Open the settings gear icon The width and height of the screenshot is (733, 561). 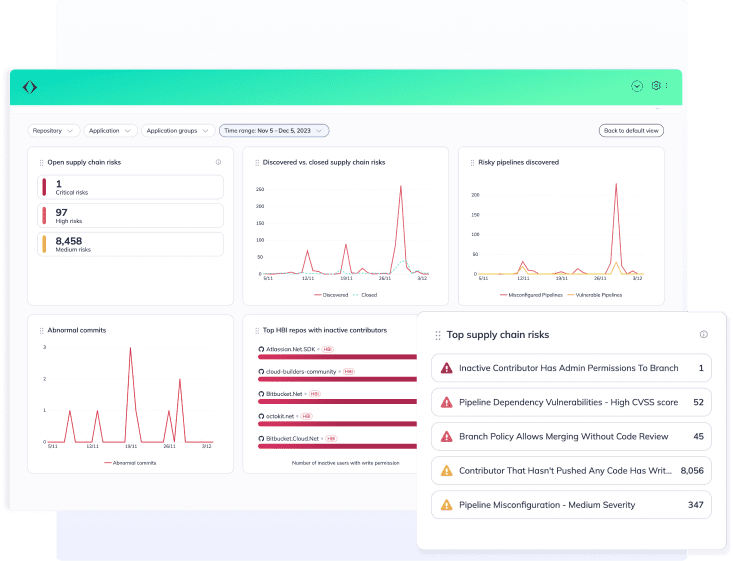[656, 86]
